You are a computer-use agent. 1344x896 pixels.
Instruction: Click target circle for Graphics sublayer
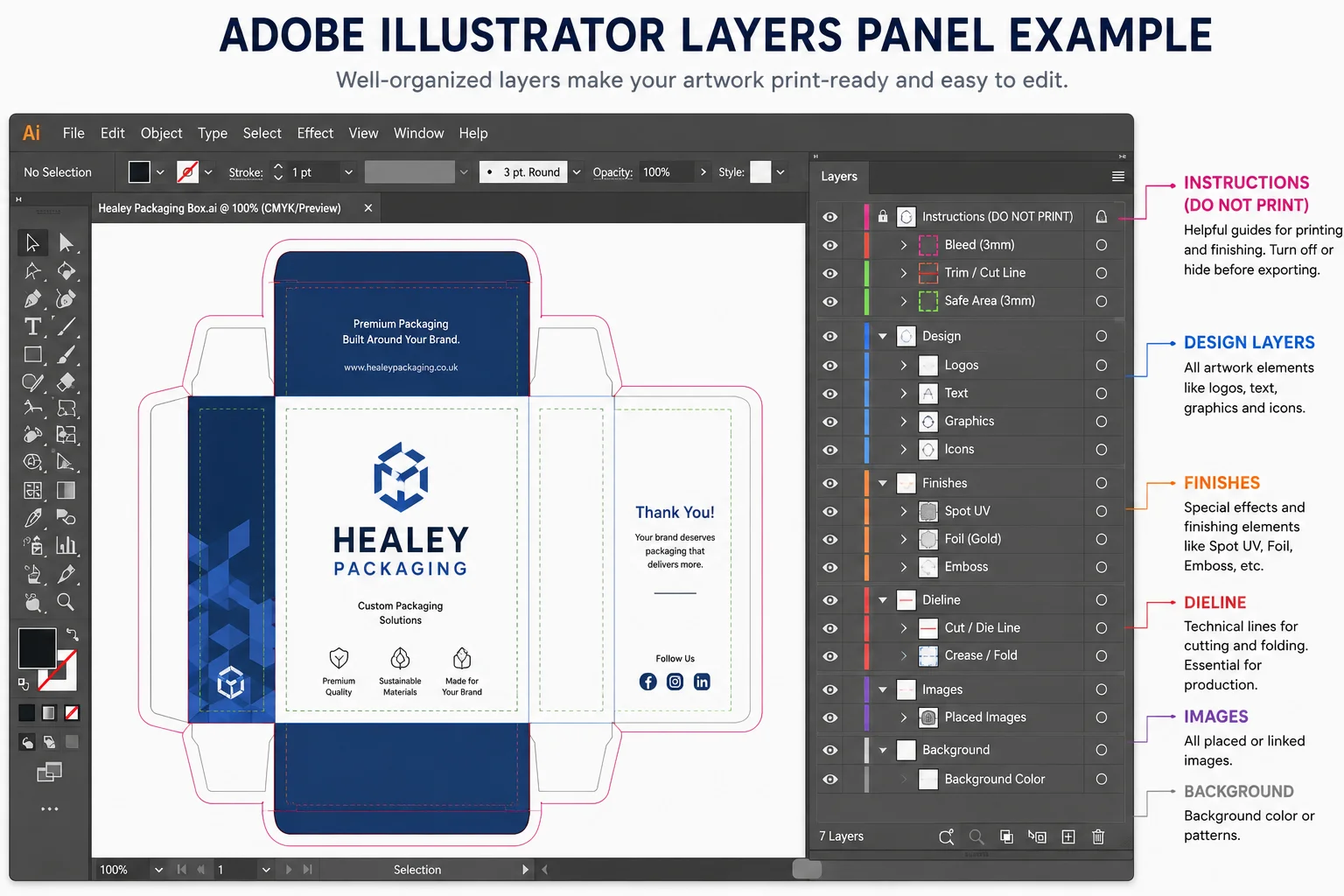pyautogui.click(x=1102, y=422)
